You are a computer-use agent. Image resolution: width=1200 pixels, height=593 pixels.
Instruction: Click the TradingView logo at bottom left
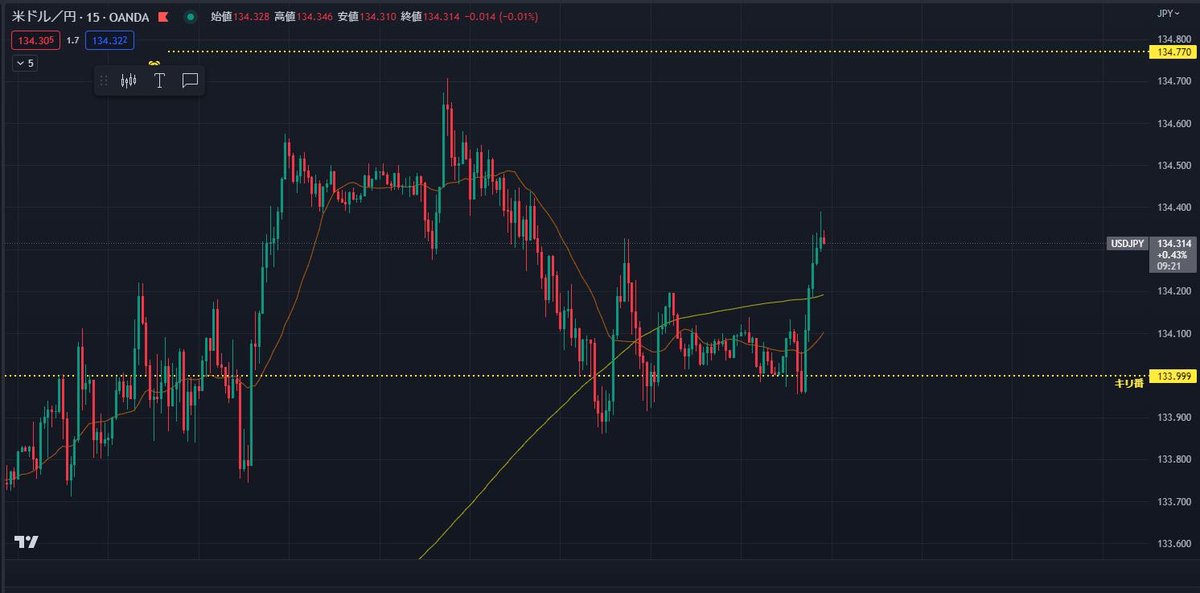click(x=26, y=542)
